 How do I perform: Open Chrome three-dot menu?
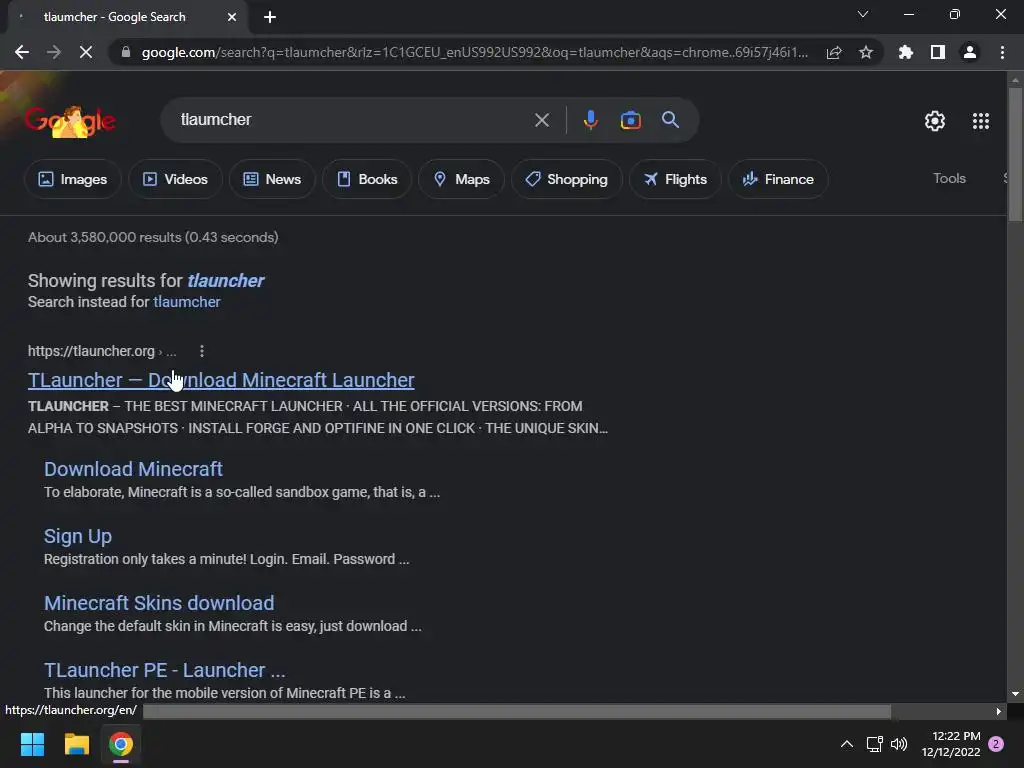pos(1002,52)
